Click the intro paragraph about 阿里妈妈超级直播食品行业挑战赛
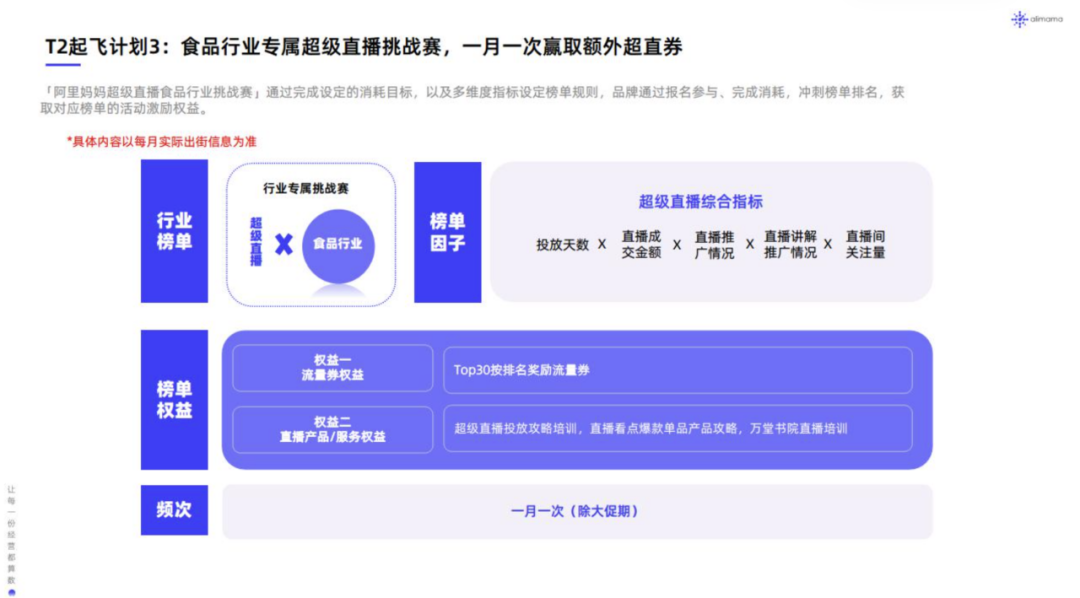Screen dimensions: 1080x598 point(472,101)
